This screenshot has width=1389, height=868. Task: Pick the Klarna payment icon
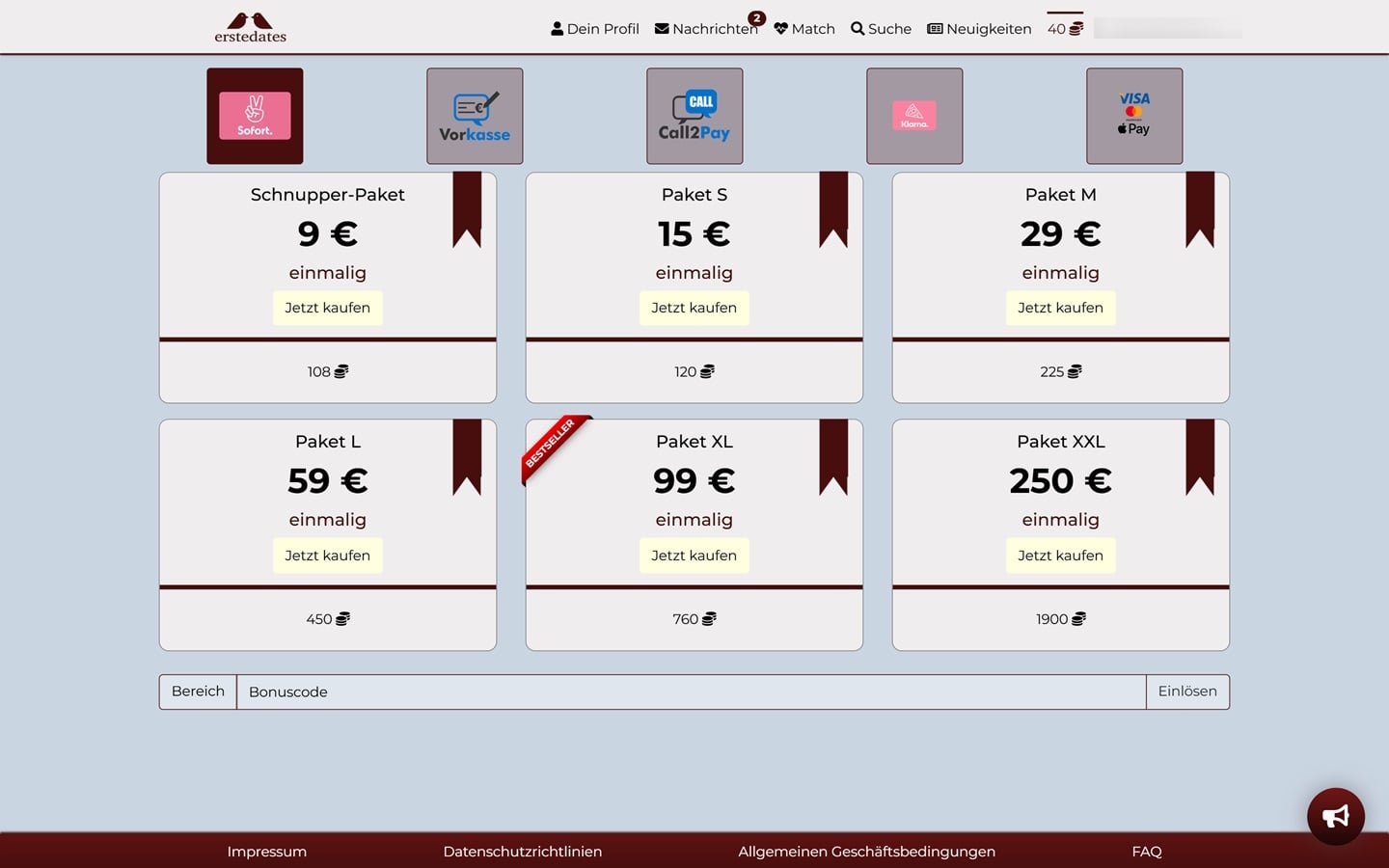pyautogui.click(x=914, y=116)
